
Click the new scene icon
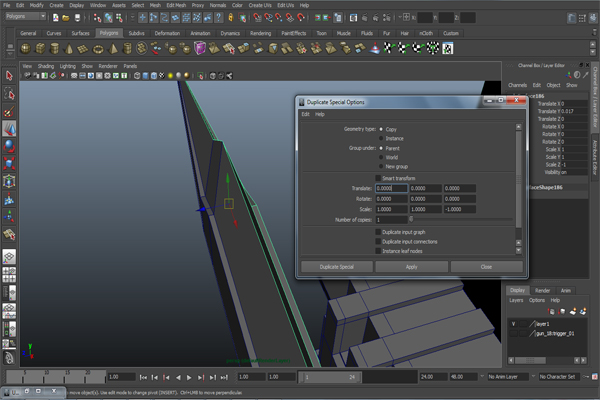coord(56,18)
